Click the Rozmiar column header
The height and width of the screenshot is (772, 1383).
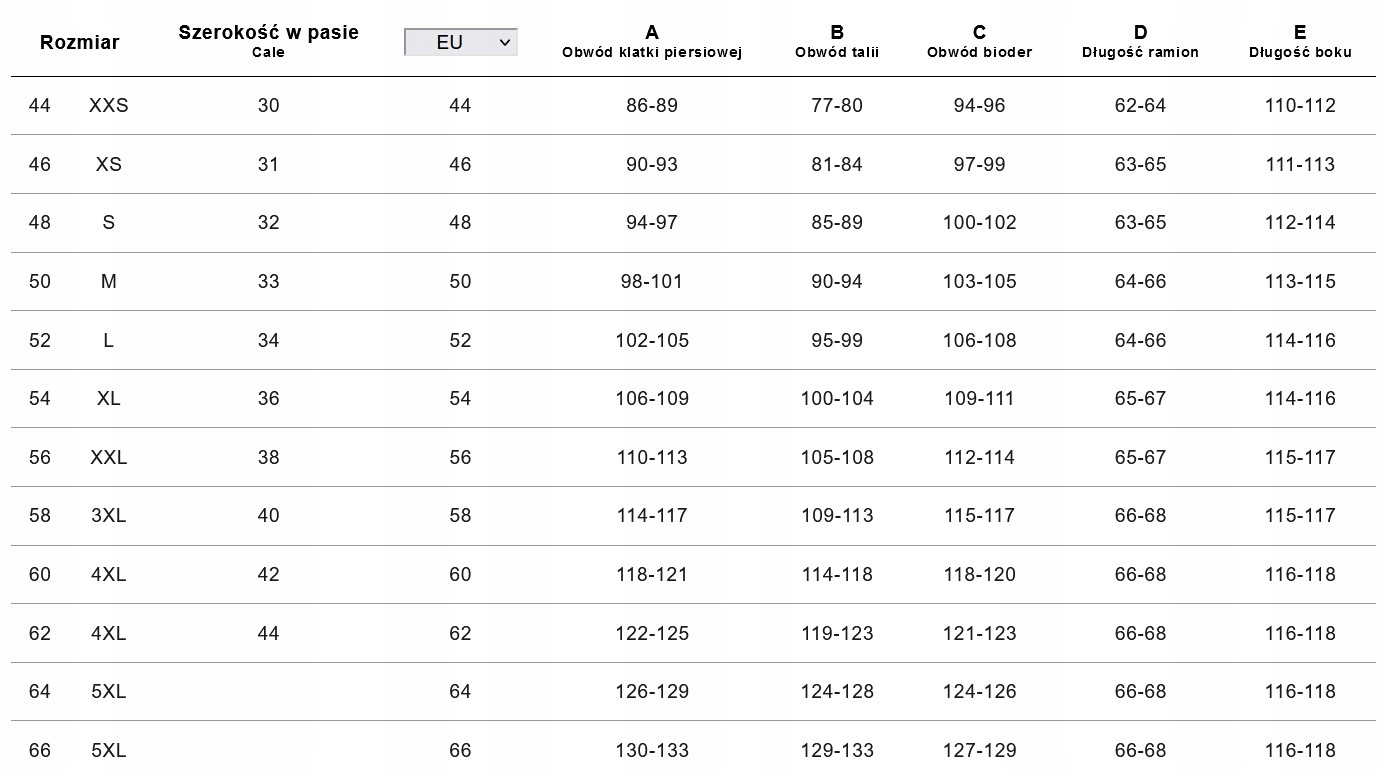(x=79, y=42)
